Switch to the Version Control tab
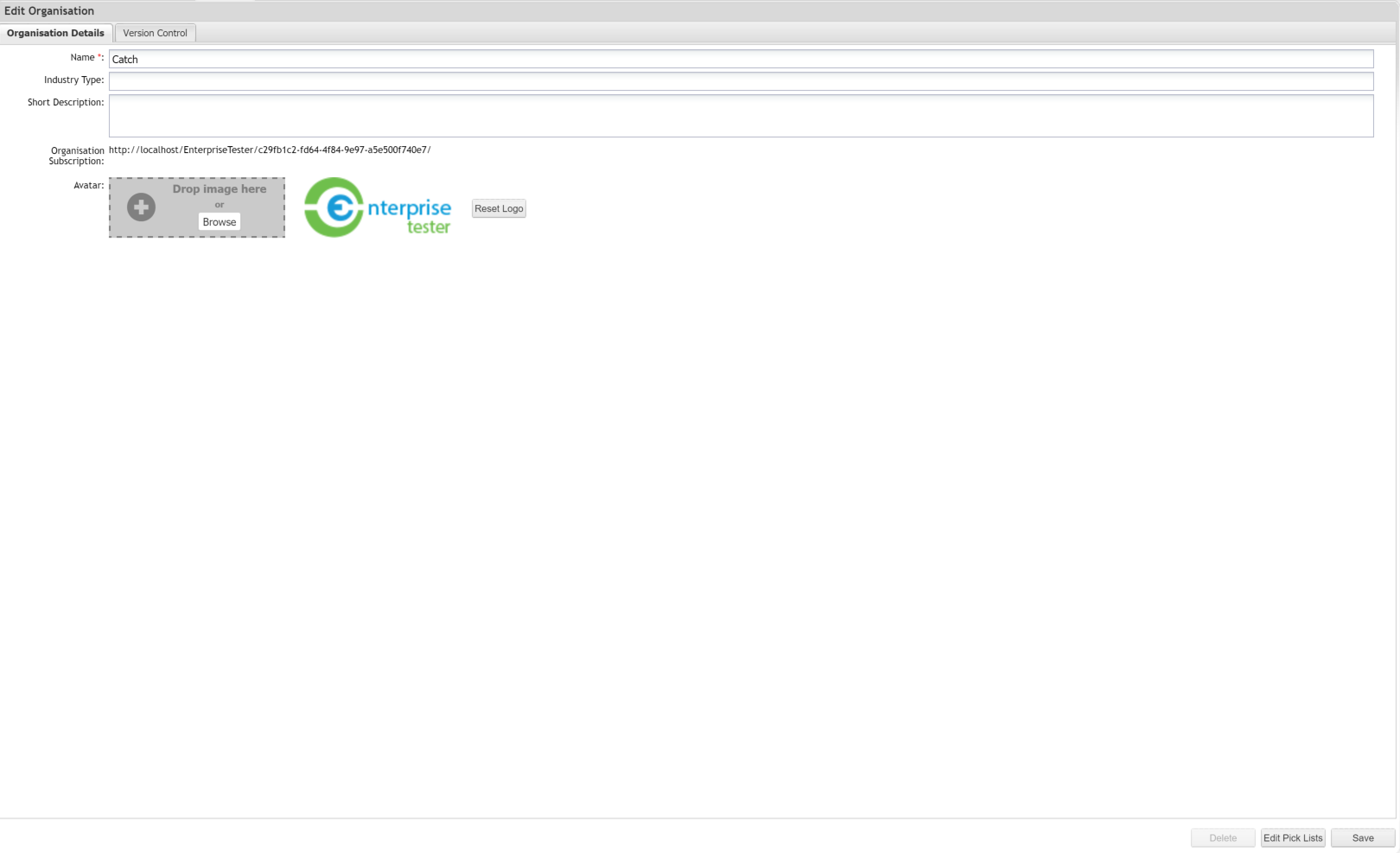Viewport: 1400px width, 853px height. (x=155, y=33)
